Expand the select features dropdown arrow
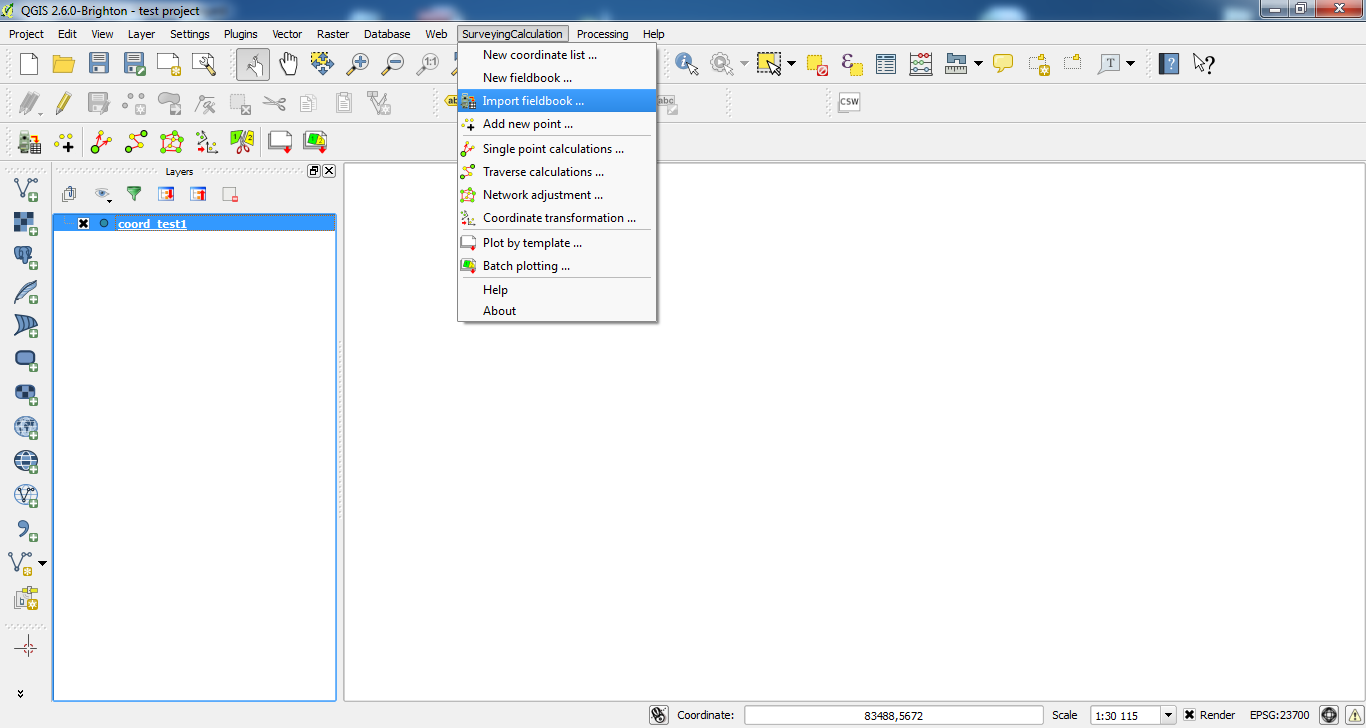The width and height of the screenshot is (1366, 728). 791,64
